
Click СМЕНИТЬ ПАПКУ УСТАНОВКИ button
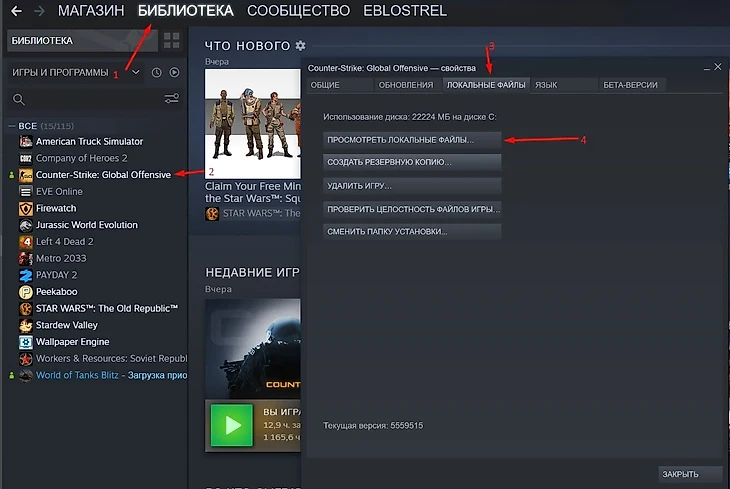tap(412, 231)
